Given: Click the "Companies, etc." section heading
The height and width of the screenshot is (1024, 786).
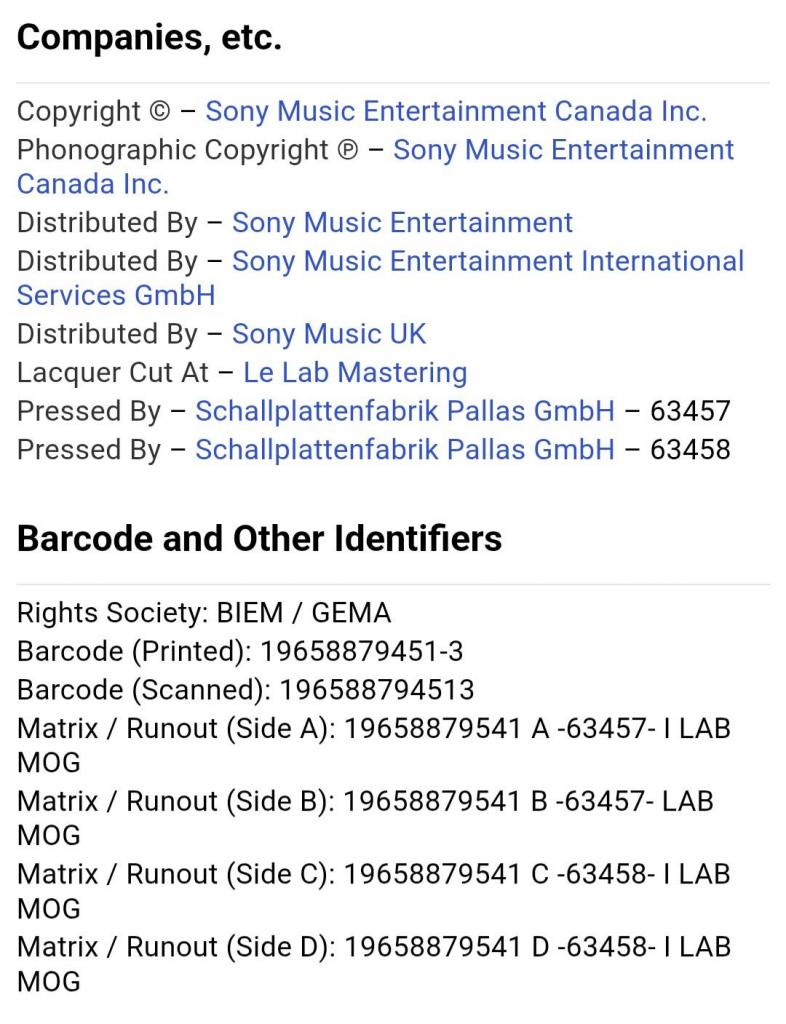Looking at the screenshot, I should click(149, 38).
